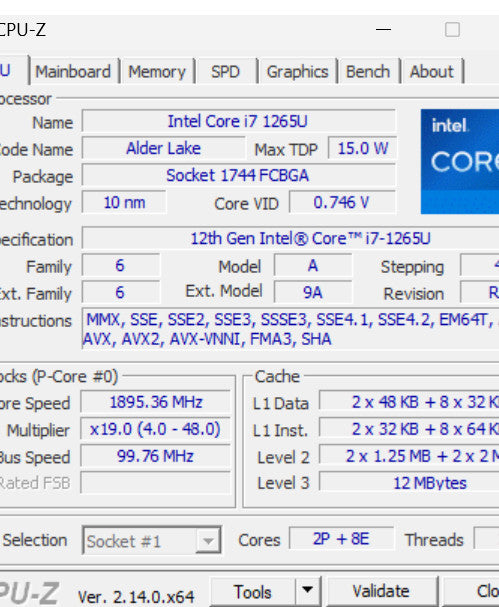Minimize the CPU-Z window
Screen dimensions: 499x607
pyautogui.click(x=383, y=29)
